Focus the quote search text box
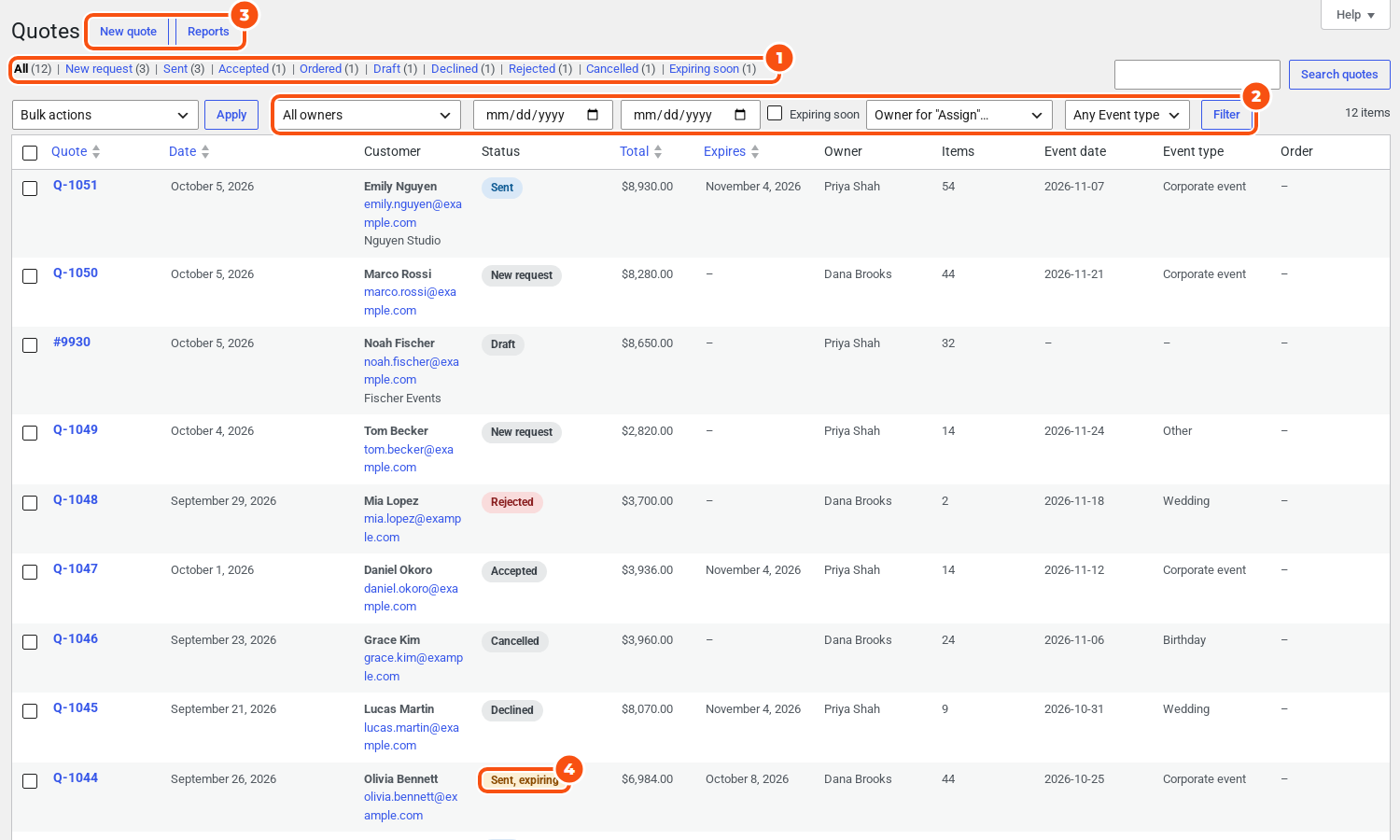 pos(1197,75)
